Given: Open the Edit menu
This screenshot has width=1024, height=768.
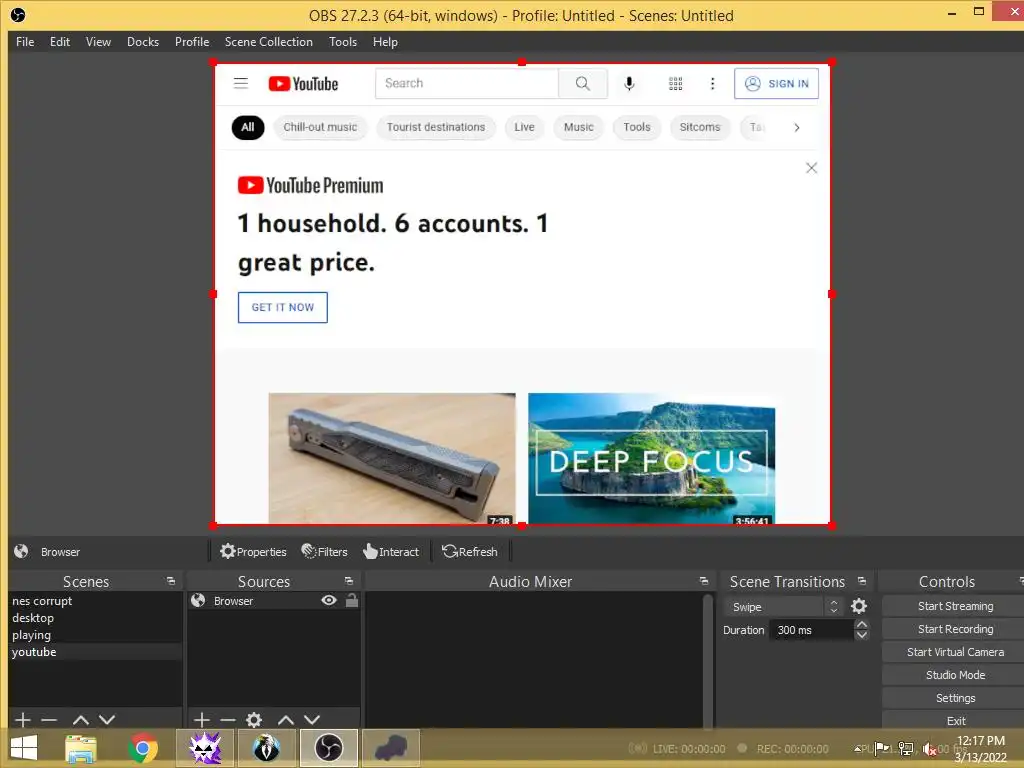Looking at the screenshot, I should [59, 42].
